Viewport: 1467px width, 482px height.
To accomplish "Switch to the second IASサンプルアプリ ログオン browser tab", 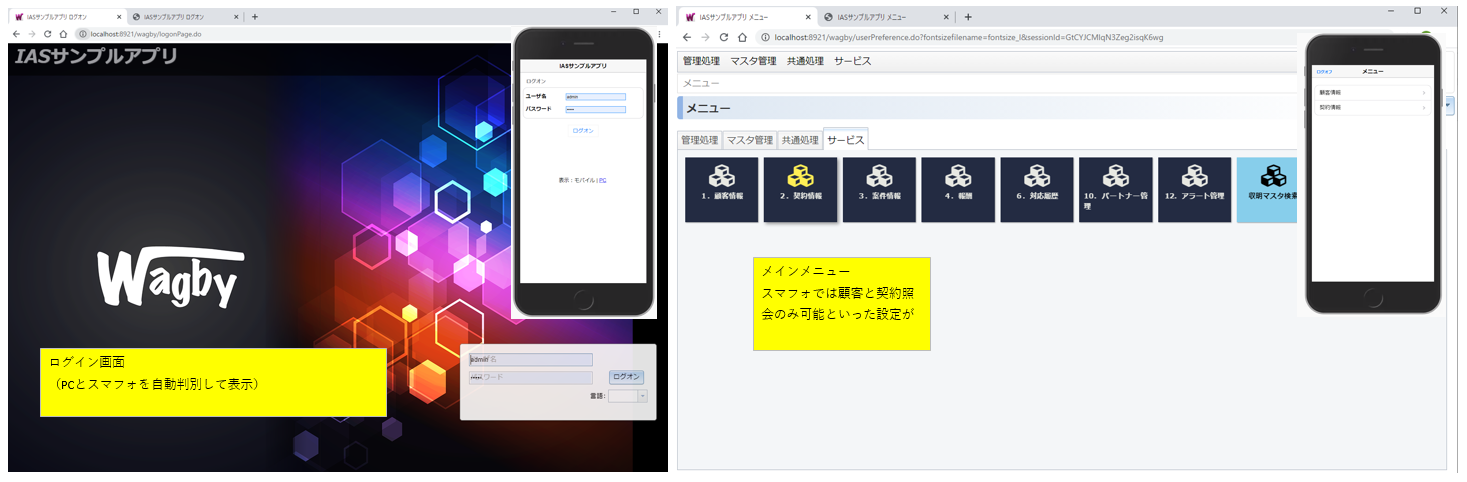I will [x=186, y=17].
